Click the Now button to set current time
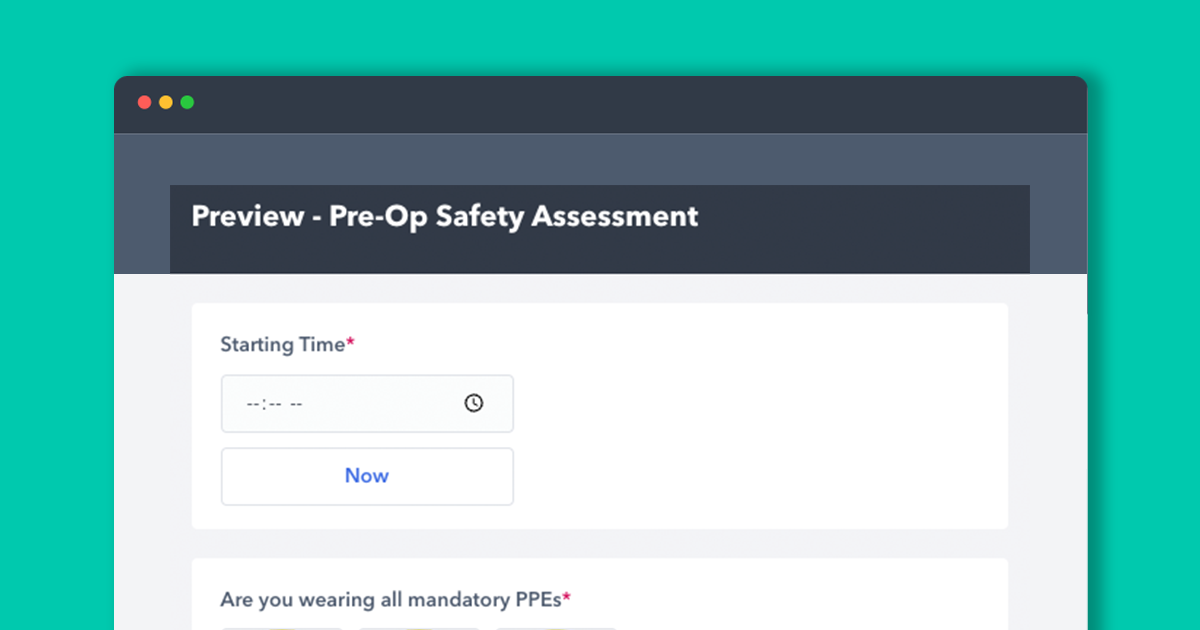Screen dimensions: 1200x630 pos(367,476)
